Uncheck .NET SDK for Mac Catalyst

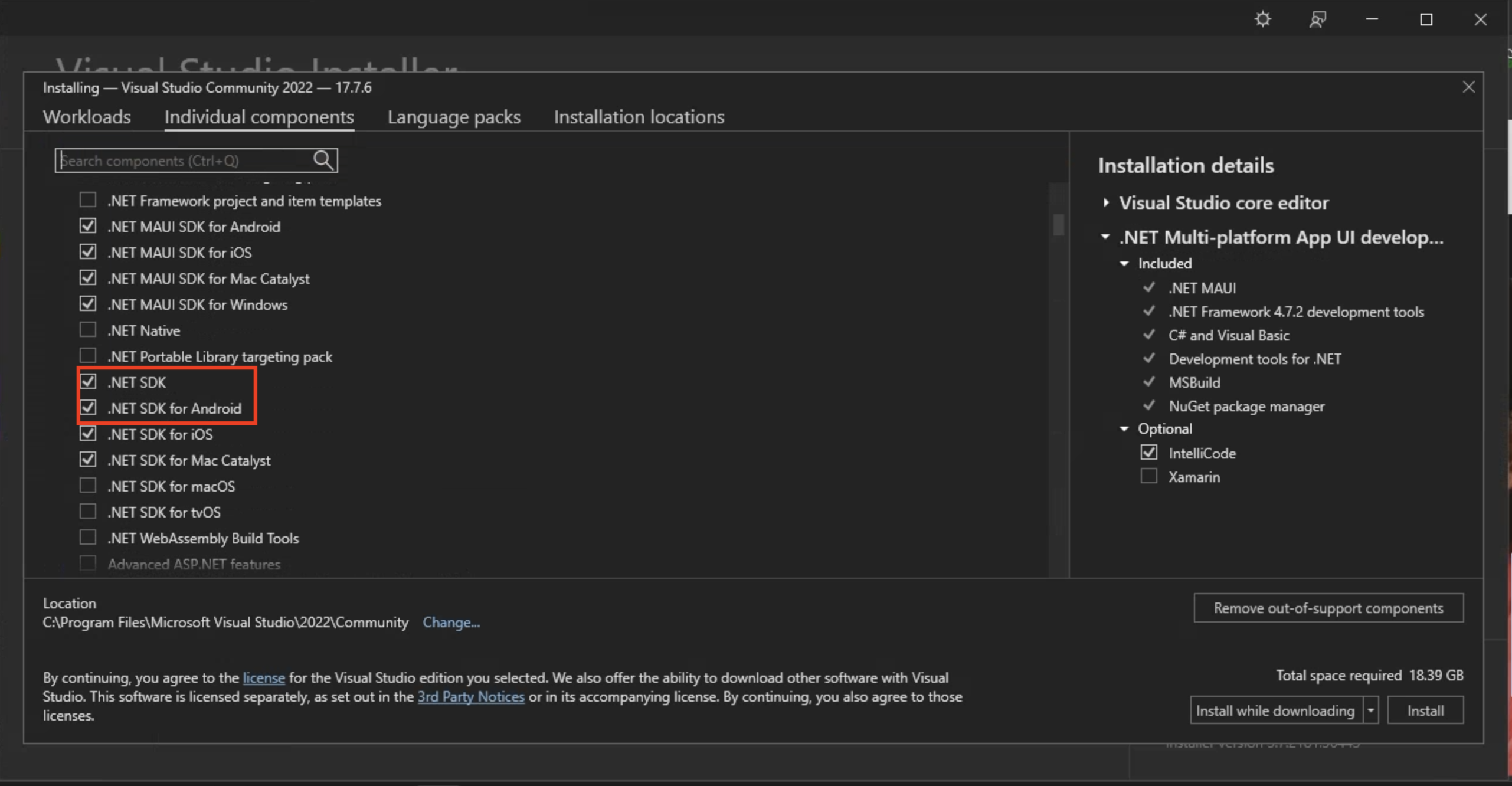87,458
